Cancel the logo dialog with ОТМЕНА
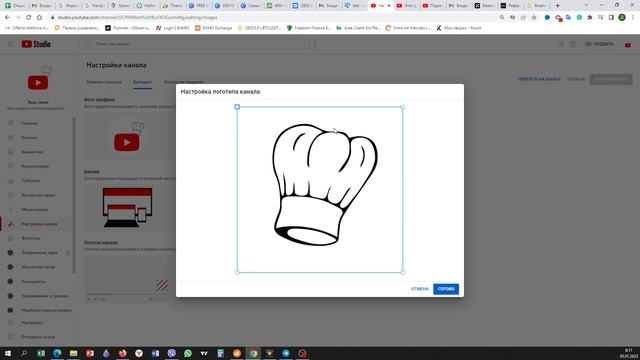This screenshot has height=360, width=640. coord(420,289)
